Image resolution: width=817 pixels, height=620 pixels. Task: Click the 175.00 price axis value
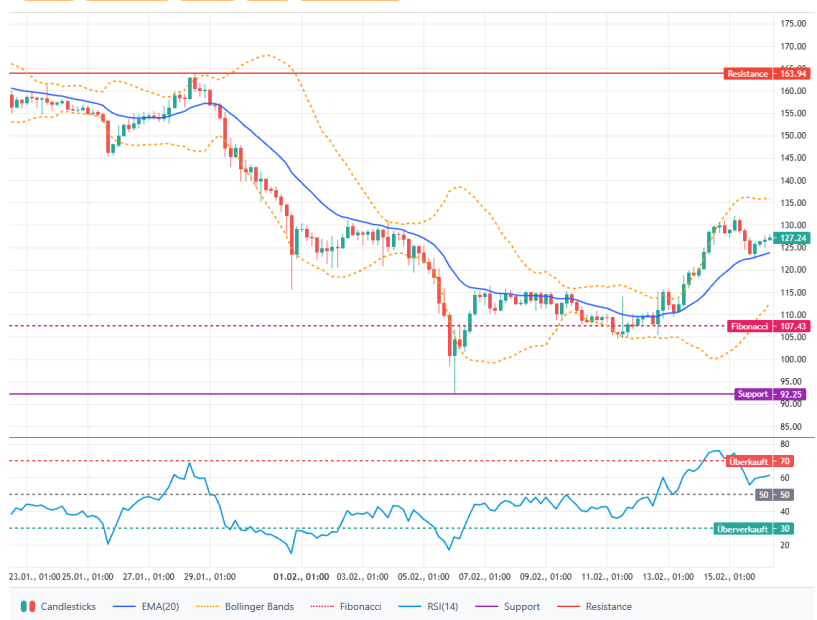(x=793, y=23)
